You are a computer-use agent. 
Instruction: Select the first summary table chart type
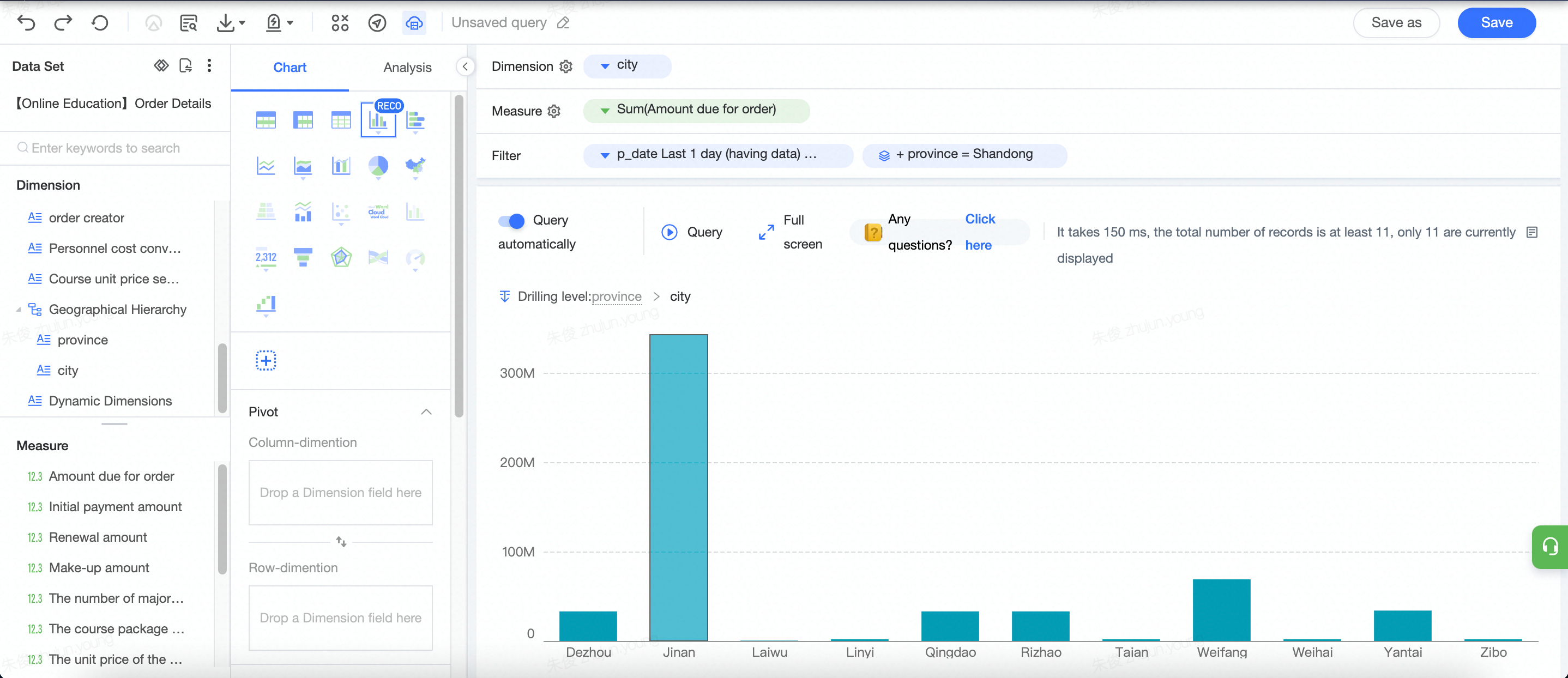coord(266,120)
